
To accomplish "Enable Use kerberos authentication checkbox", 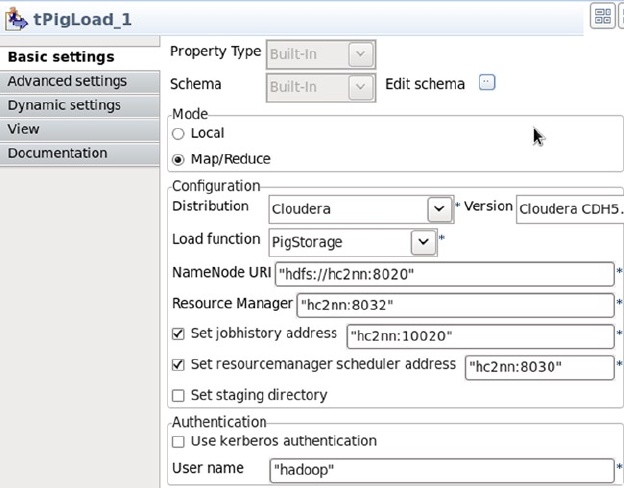I will click(179, 441).
